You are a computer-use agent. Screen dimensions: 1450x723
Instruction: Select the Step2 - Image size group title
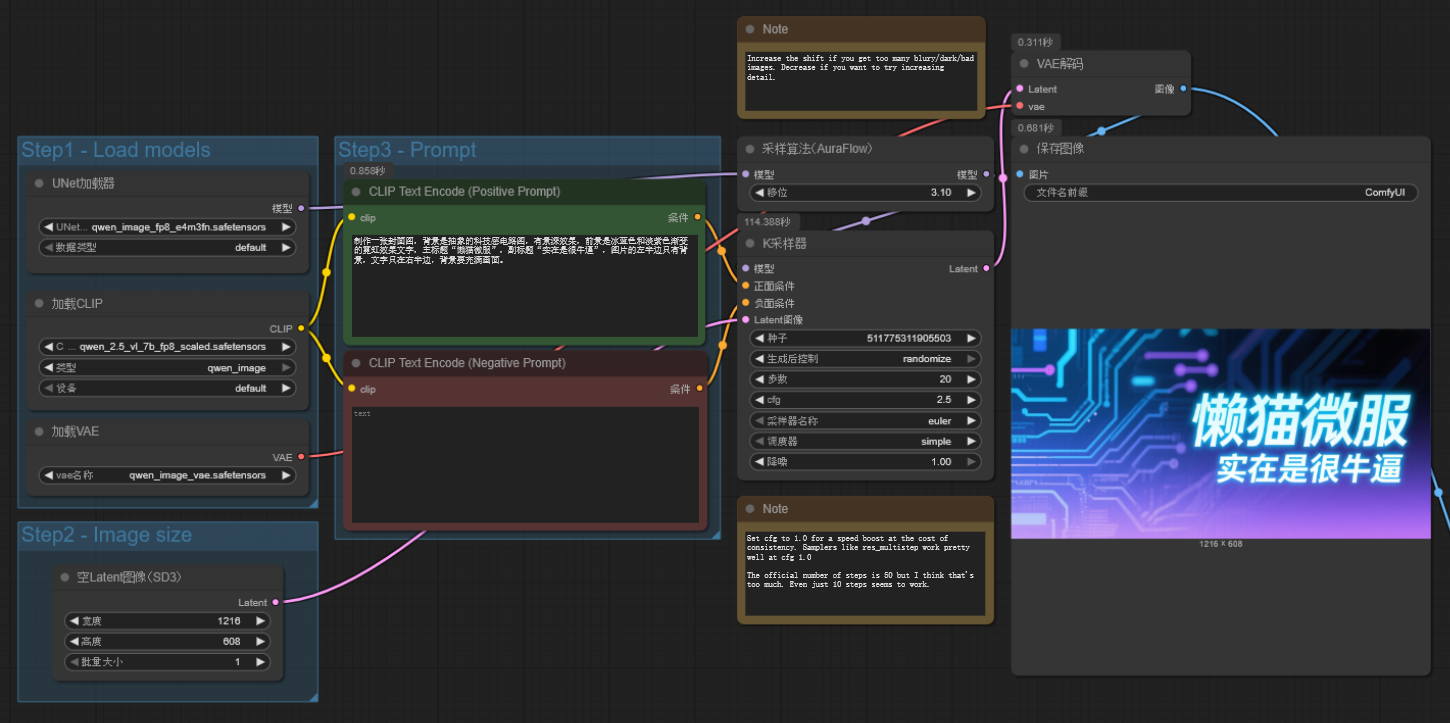[x=106, y=535]
